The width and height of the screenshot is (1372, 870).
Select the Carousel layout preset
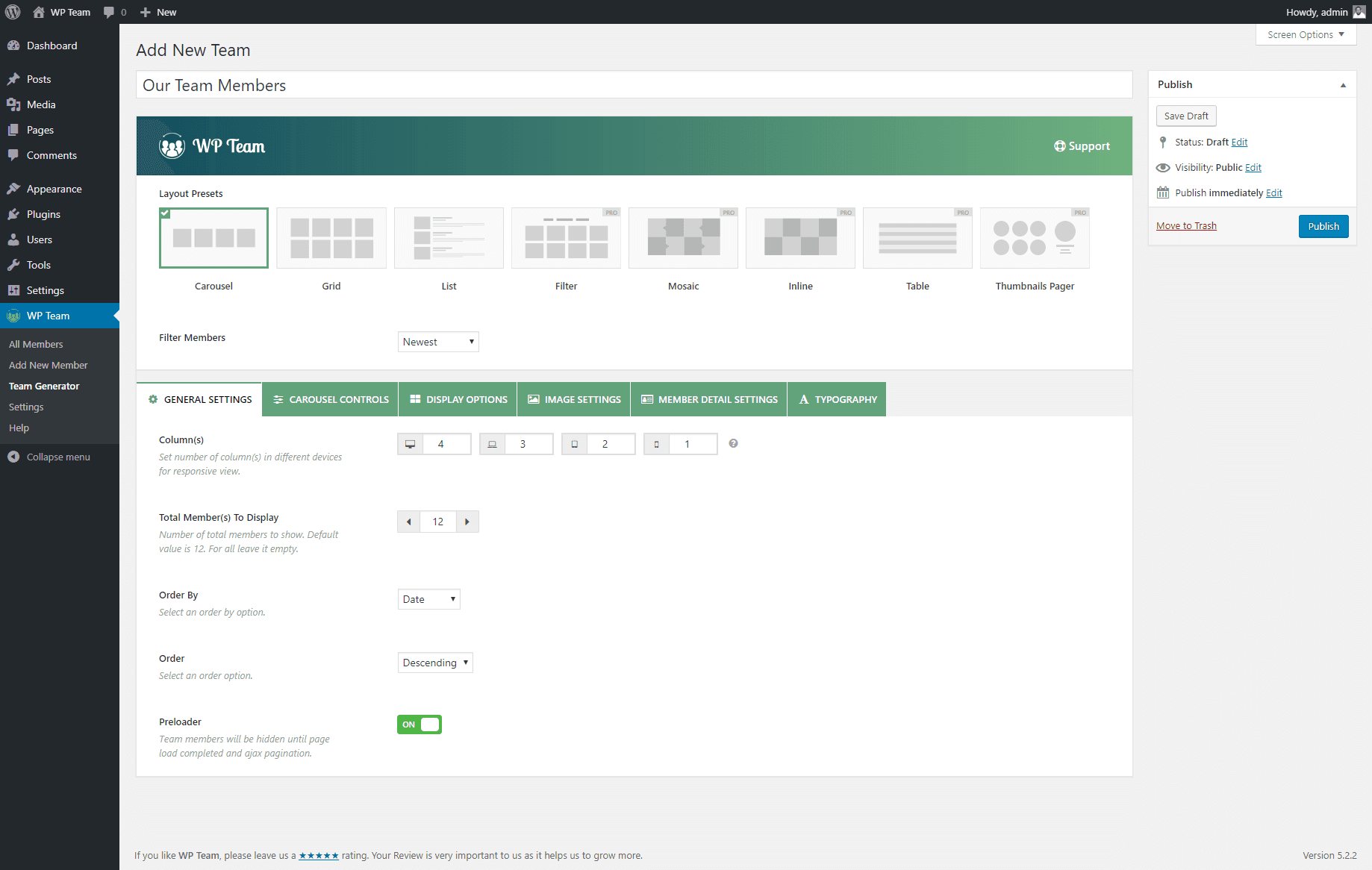pyautogui.click(x=213, y=238)
